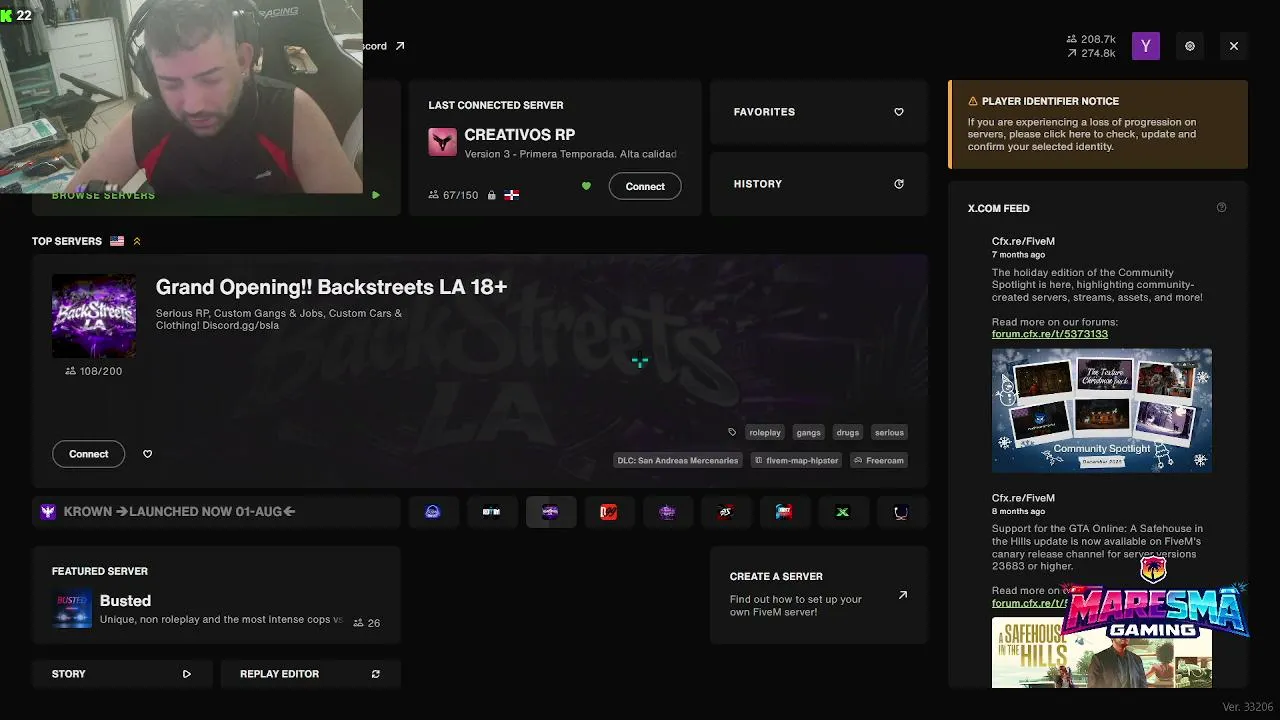This screenshot has width=1280, height=720.
Task: Select the green X server icon
Action: click(x=843, y=512)
